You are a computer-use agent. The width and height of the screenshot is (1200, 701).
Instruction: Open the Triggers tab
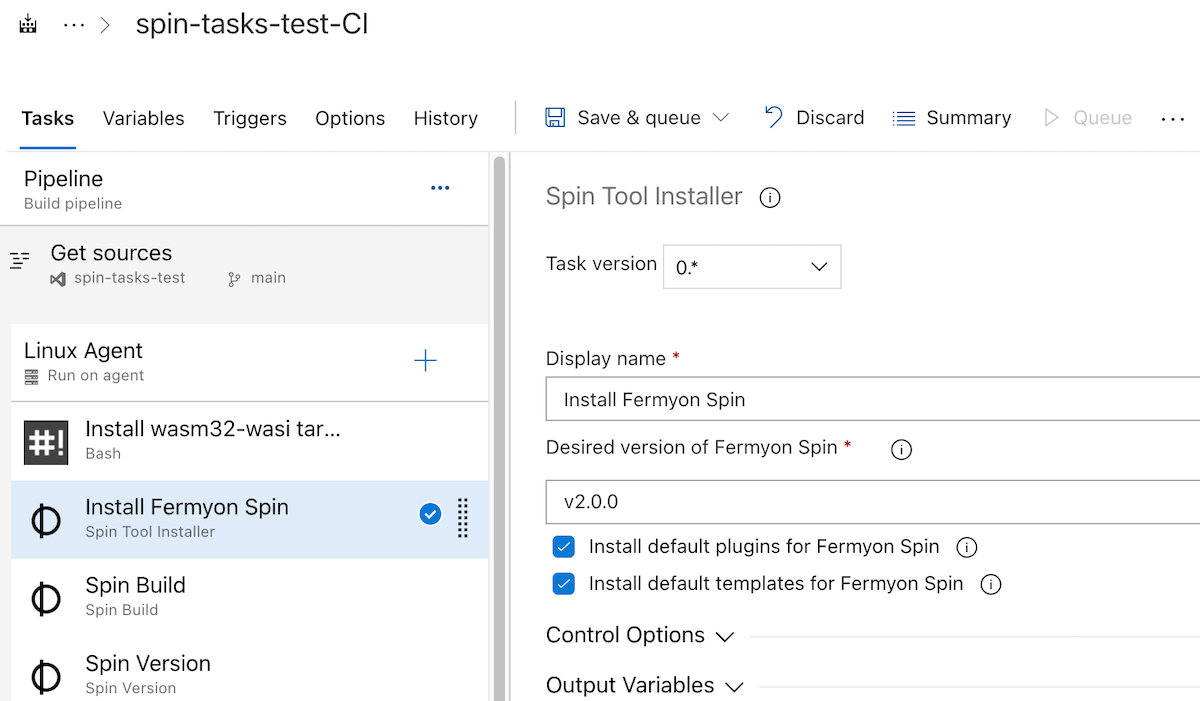(250, 118)
